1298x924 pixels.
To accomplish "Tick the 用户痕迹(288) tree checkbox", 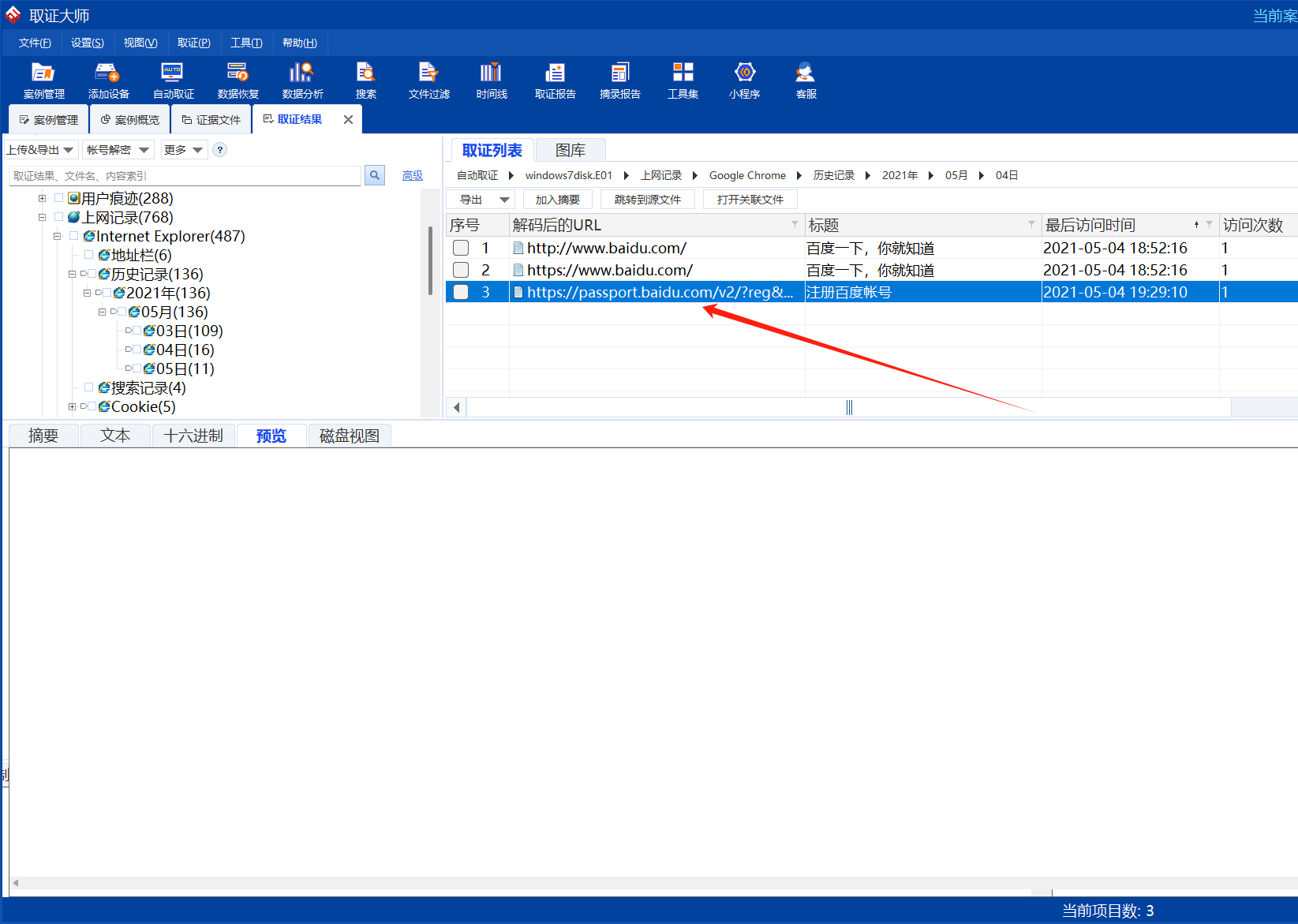I will tap(59, 198).
